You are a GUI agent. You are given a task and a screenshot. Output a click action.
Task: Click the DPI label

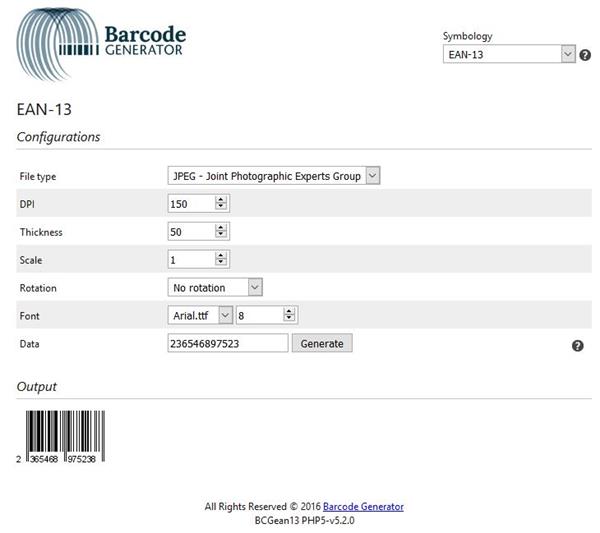point(27,204)
